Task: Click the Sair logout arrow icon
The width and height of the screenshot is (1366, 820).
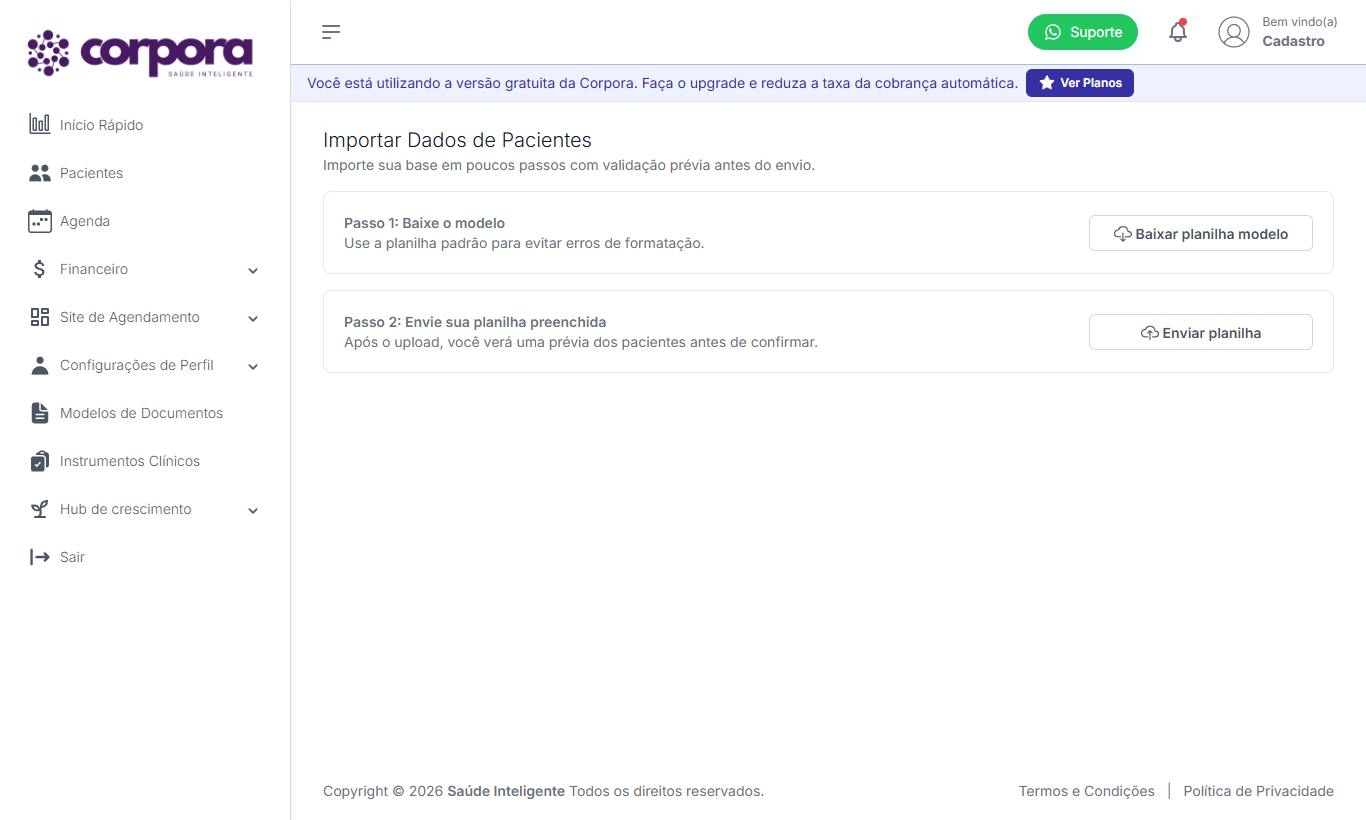Action: coord(40,557)
